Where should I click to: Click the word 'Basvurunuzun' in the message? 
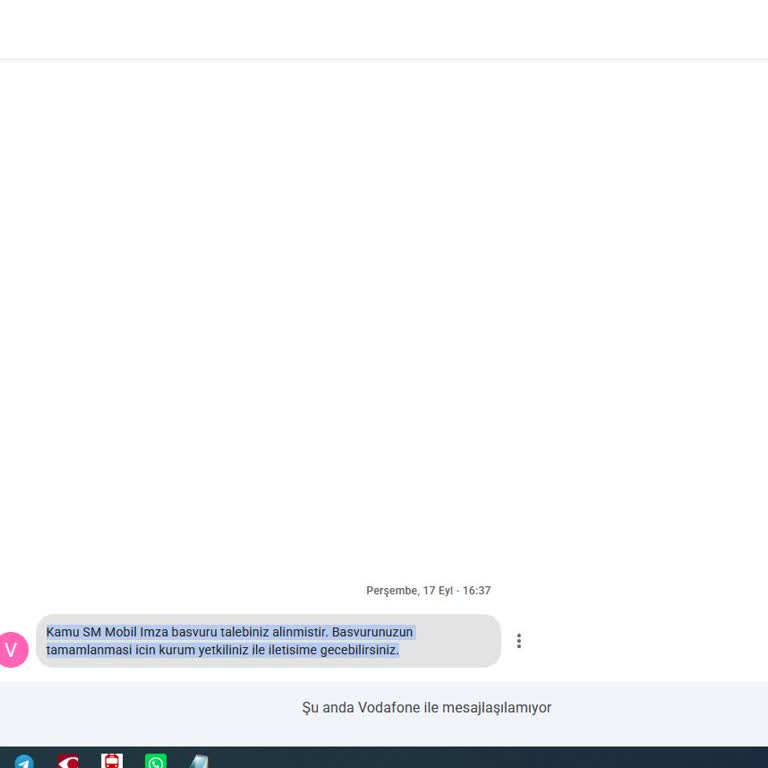372,632
